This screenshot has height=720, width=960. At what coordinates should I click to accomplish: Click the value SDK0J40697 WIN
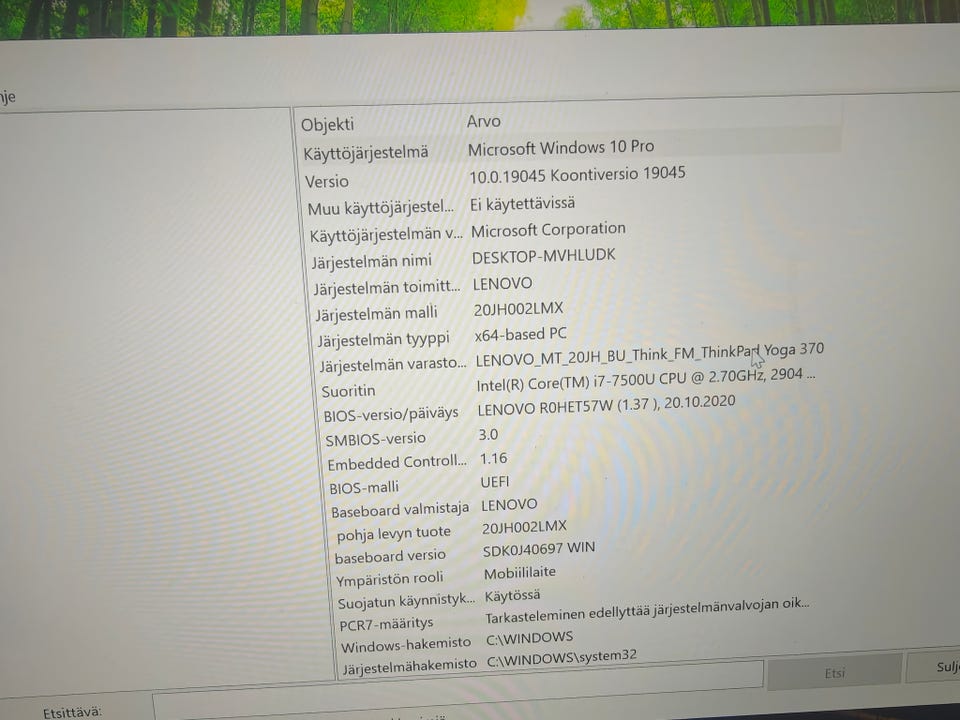[539, 549]
